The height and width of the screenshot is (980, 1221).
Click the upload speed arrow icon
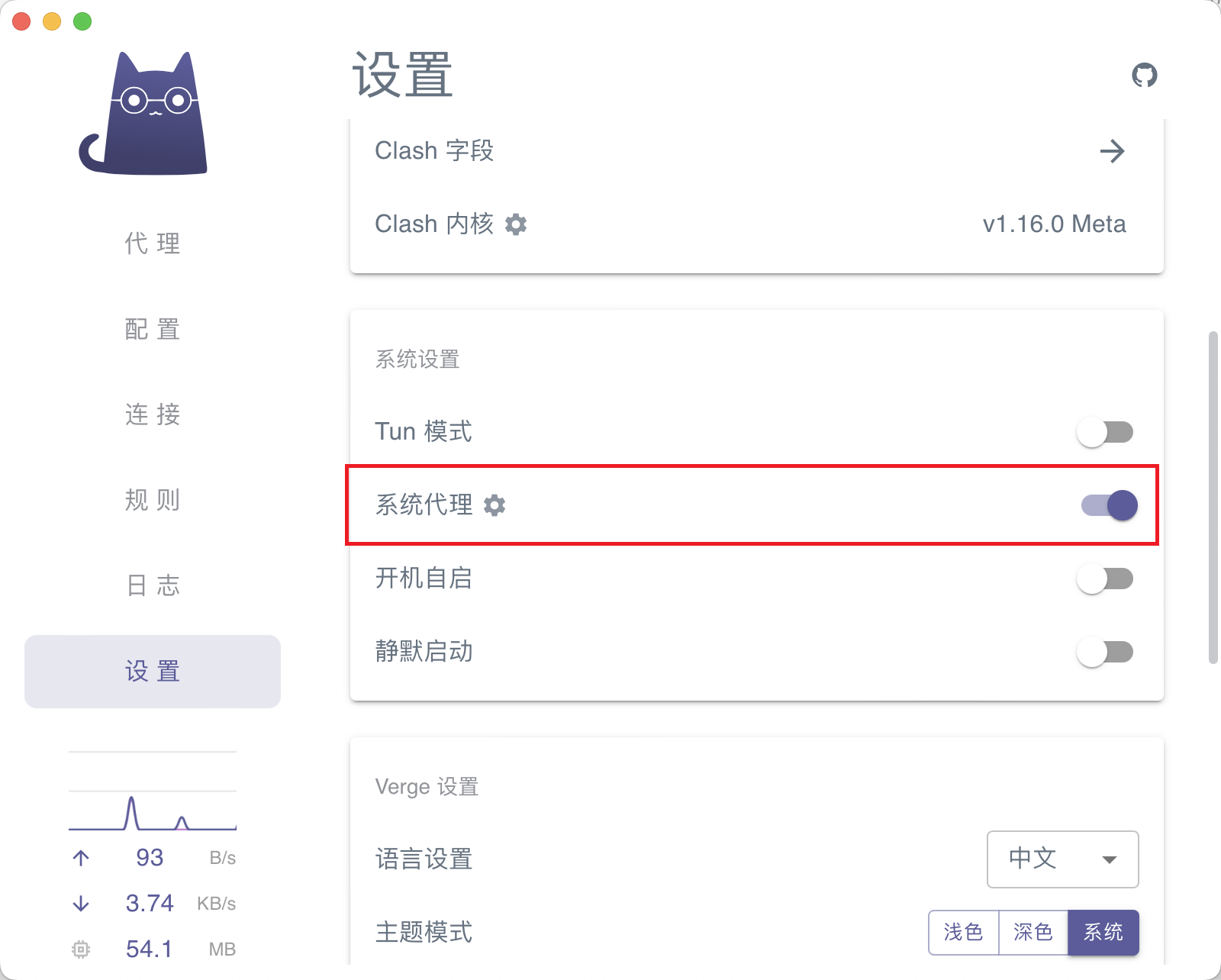click(x=81, y=858)
